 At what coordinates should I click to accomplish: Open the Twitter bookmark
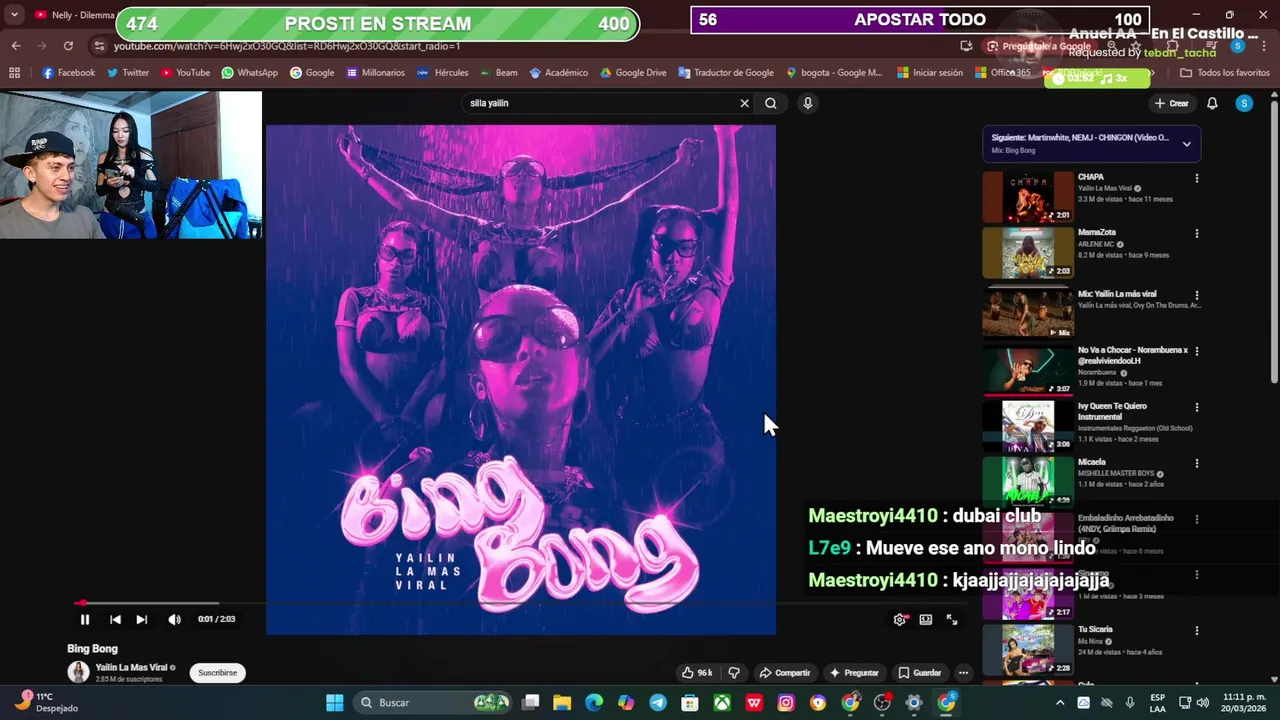[x=128, y=73]
